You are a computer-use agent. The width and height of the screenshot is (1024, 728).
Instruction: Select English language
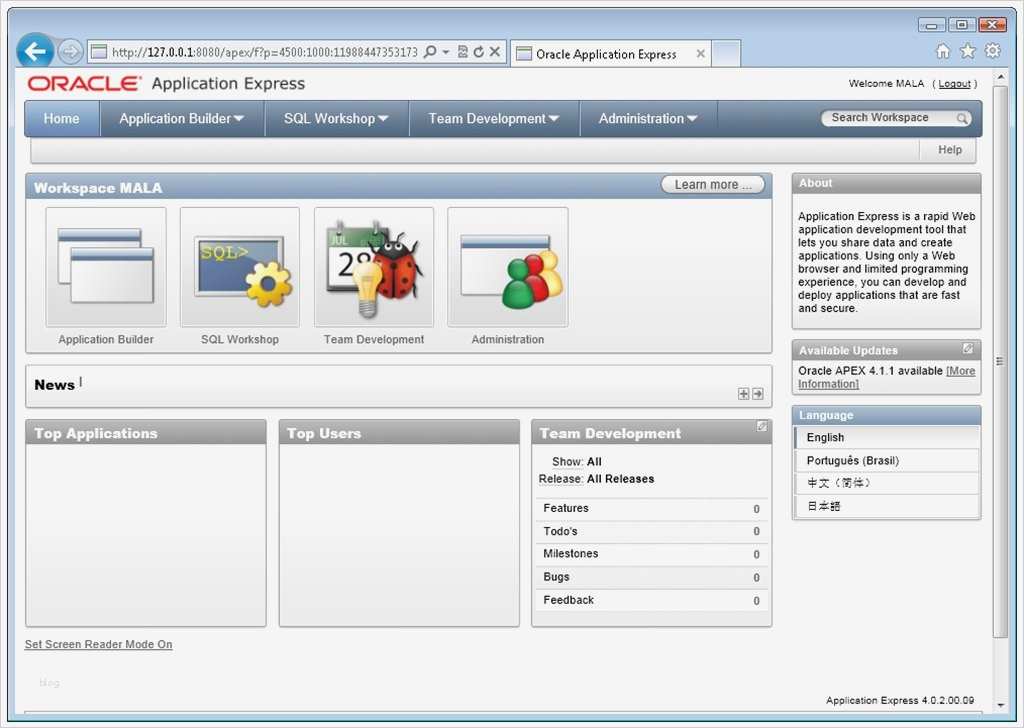pos(887,437)
